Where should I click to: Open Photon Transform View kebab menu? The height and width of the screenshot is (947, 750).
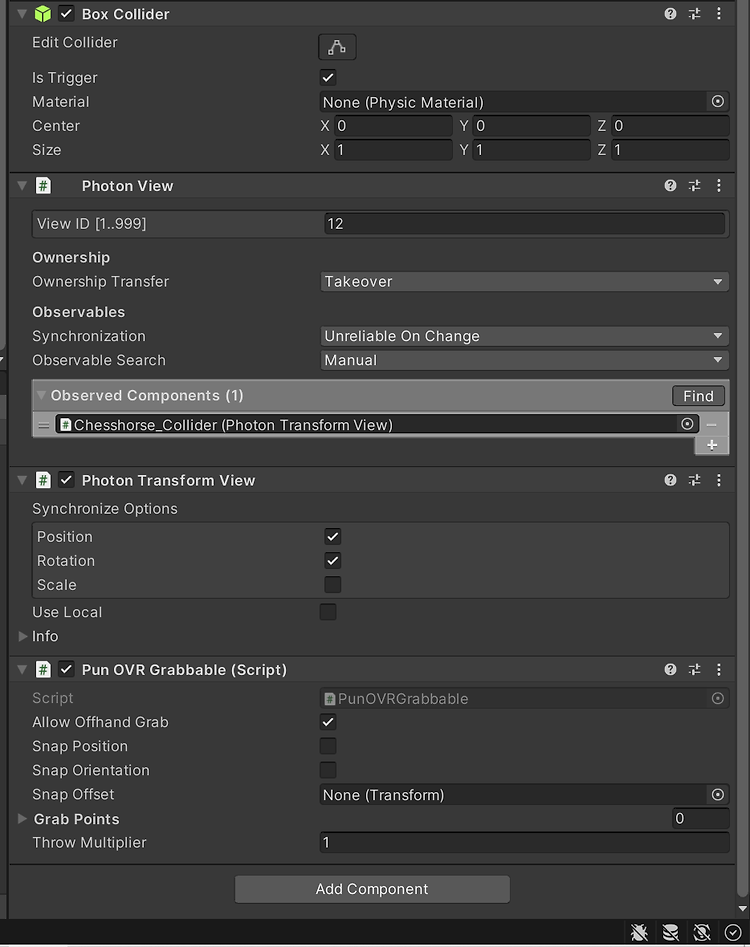point(719,480)
